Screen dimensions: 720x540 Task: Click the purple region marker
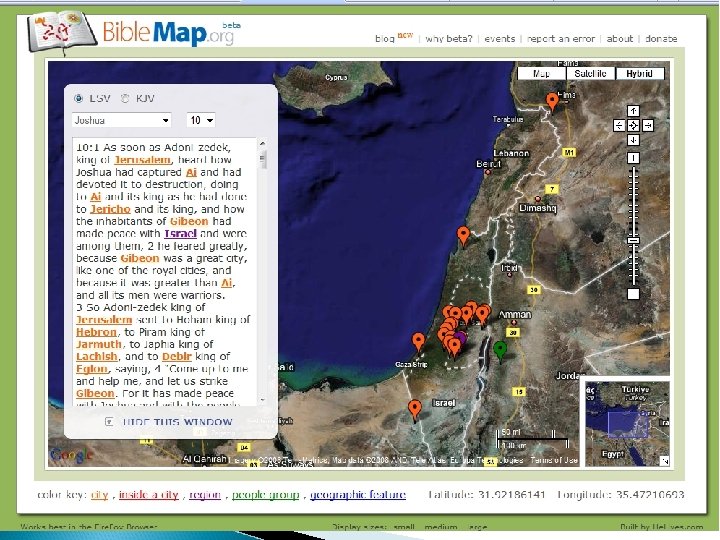click(x=461, y=338)
